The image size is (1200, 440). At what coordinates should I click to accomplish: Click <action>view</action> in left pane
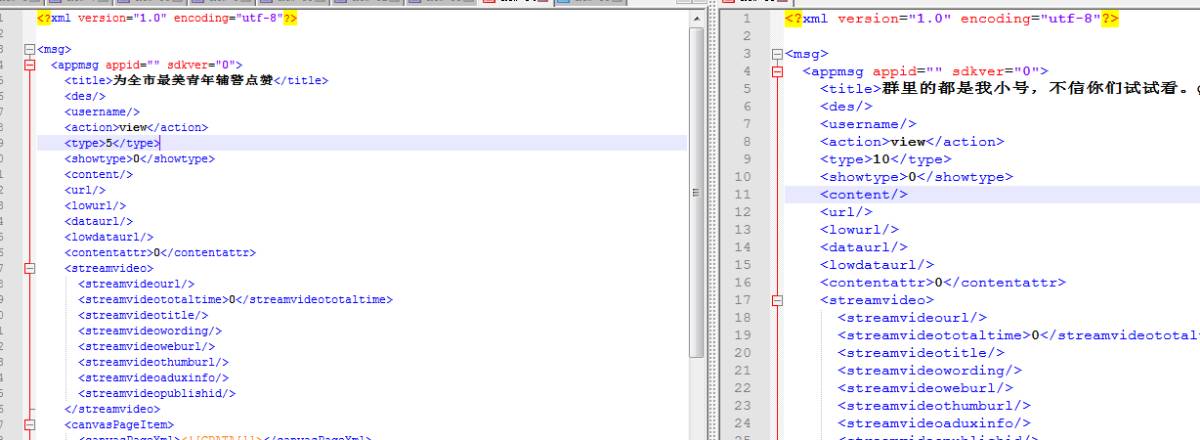coord(136,128)
